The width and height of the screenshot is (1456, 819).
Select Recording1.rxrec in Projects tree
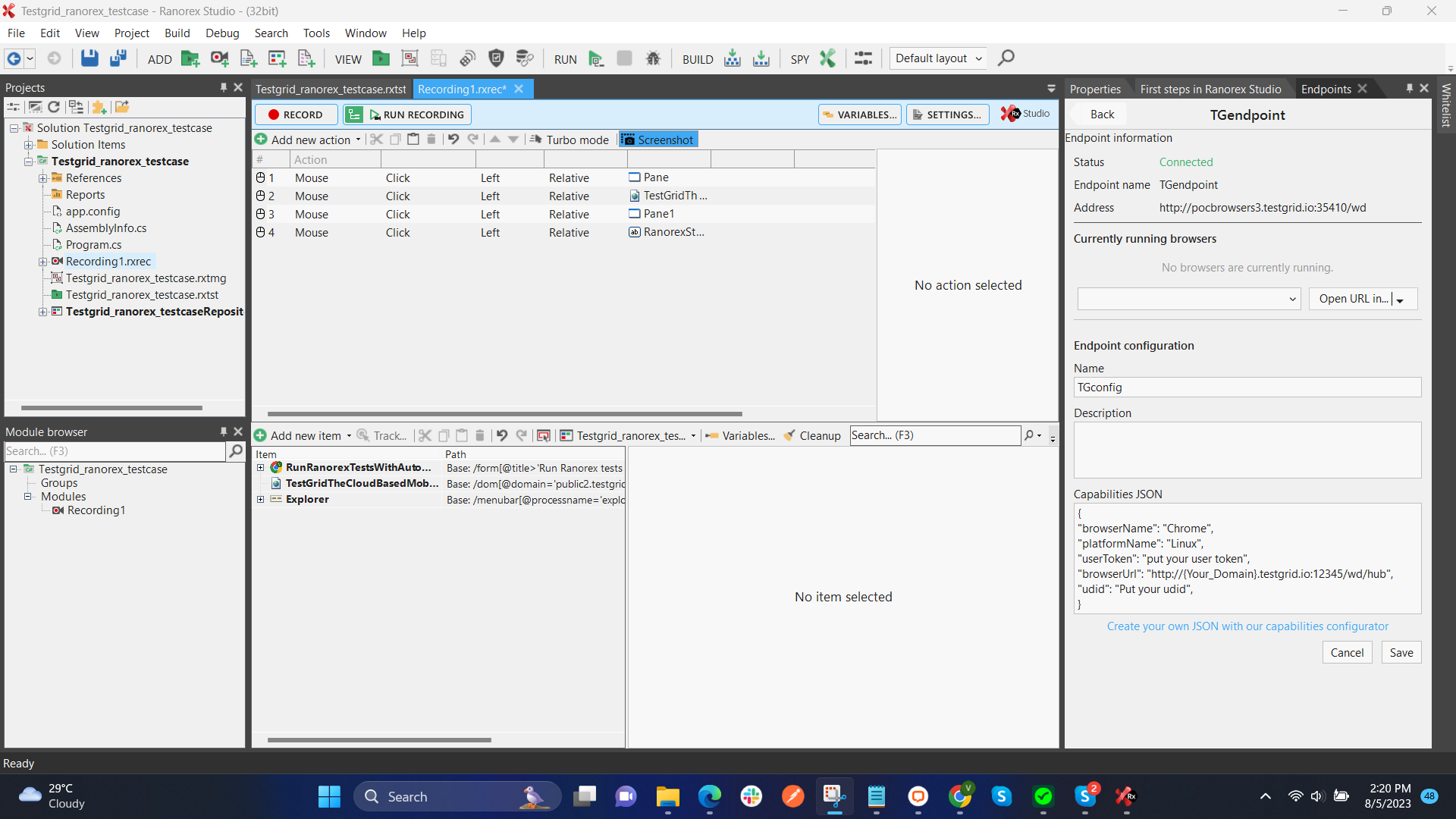(x=108, y=262)
